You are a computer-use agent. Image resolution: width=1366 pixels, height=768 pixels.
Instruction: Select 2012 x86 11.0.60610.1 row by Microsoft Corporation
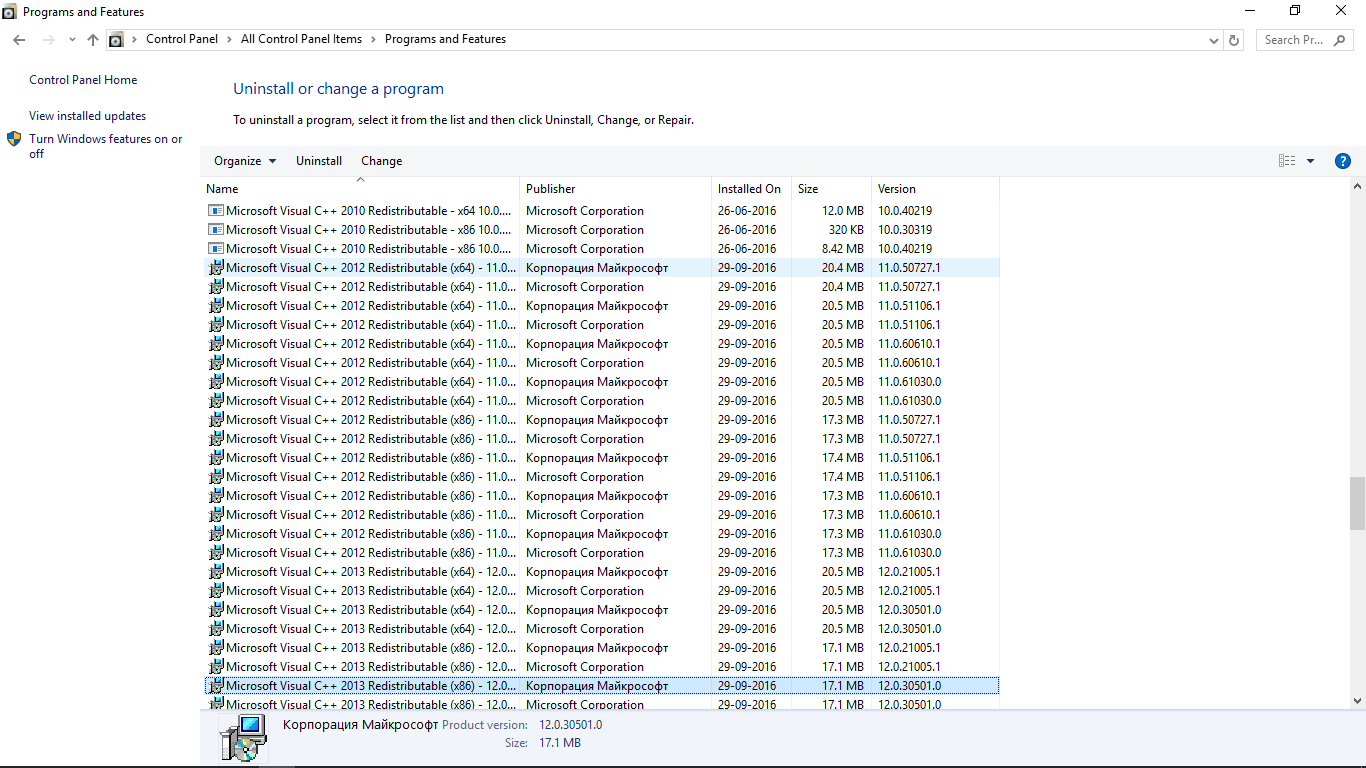601,515
